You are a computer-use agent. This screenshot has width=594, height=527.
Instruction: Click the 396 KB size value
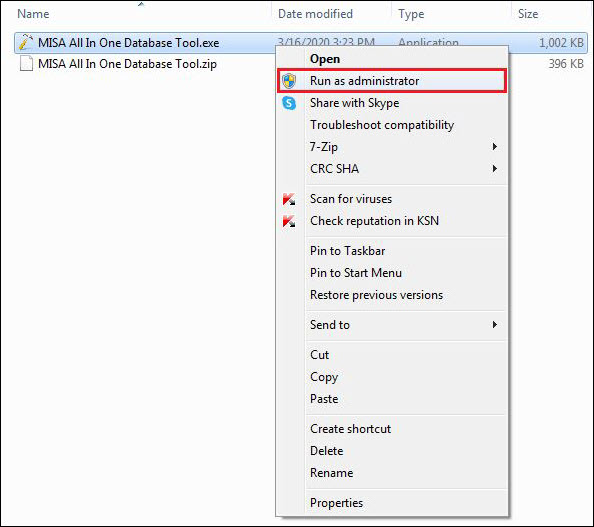[x=566, y=64]
